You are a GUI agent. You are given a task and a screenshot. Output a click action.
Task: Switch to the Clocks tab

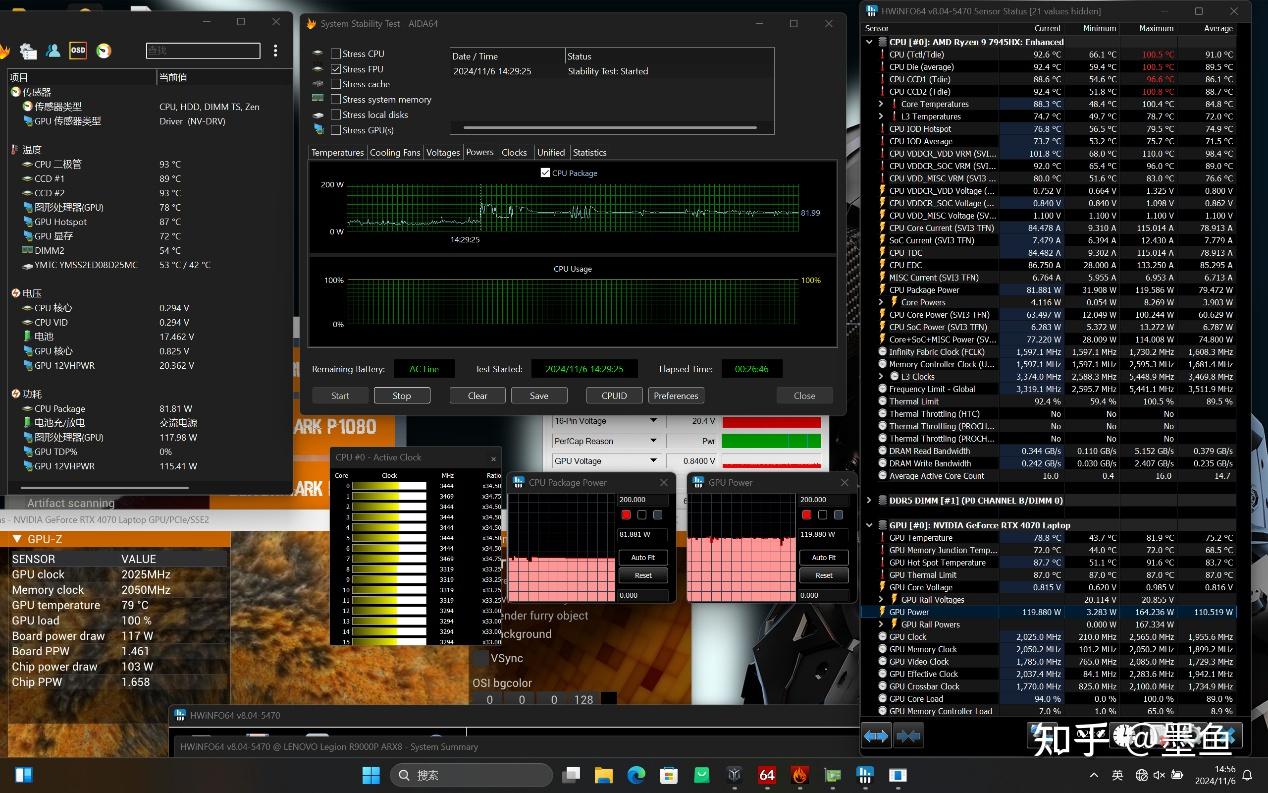tap(514, 152)
